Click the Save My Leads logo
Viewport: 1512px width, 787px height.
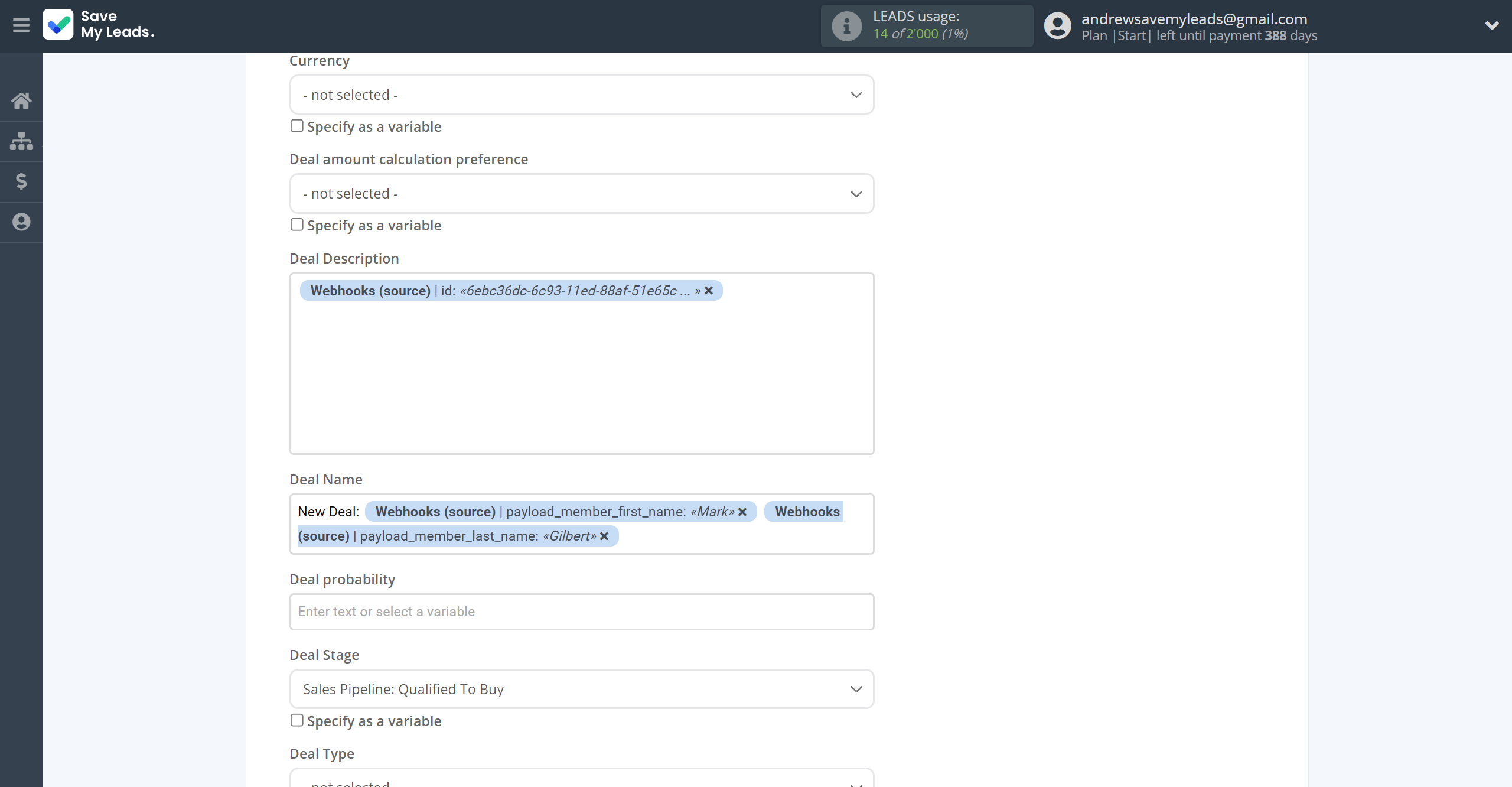click(x=99, y=24)
